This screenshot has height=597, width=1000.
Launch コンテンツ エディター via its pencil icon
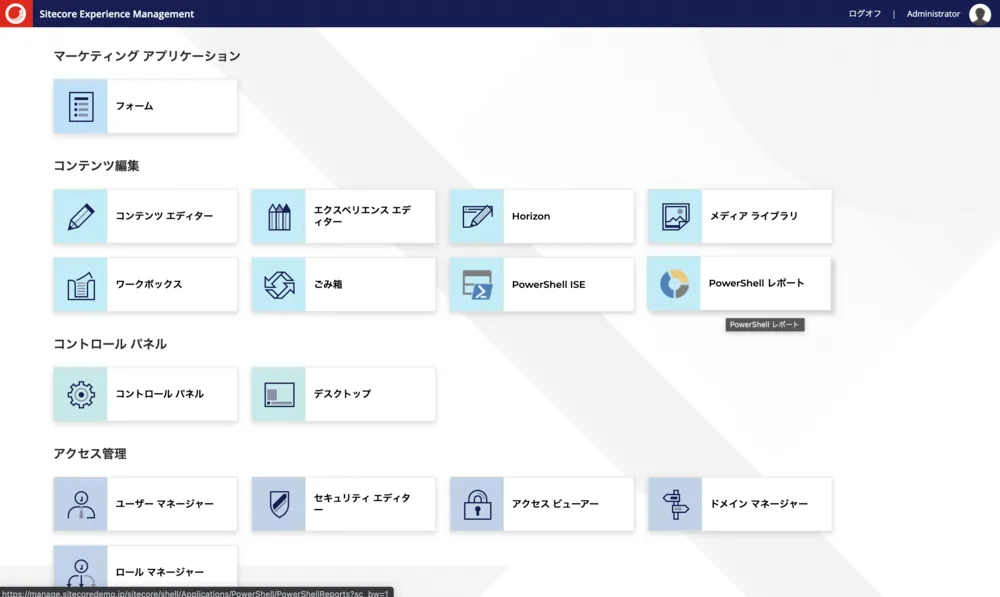point(80,216)
